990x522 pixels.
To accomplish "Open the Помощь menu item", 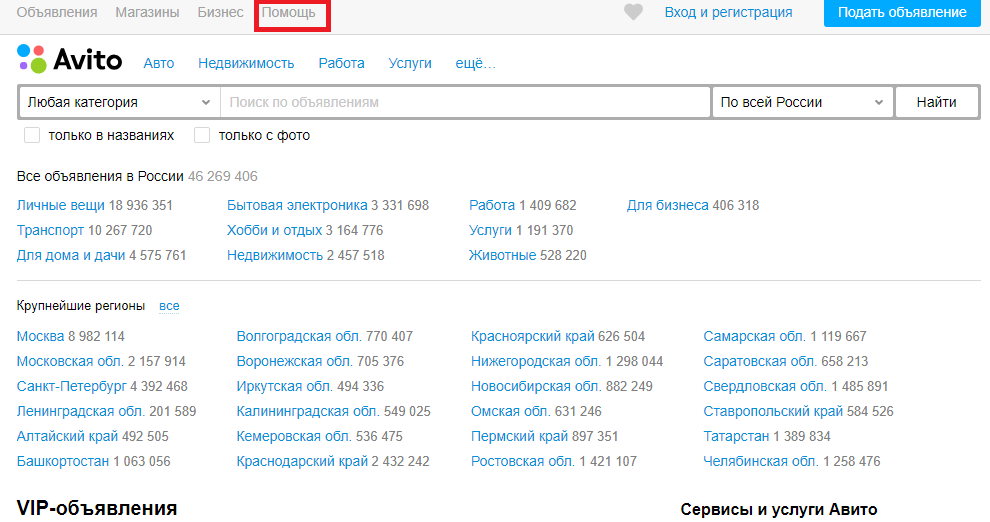I will [x=288, y=13].
